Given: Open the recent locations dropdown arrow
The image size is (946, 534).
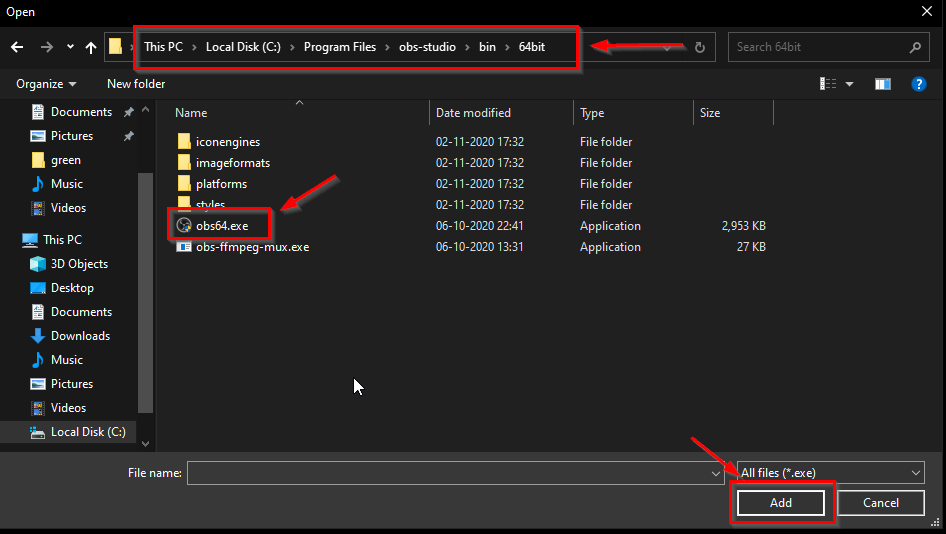Looking at the screenshot, I should (70, 47).
